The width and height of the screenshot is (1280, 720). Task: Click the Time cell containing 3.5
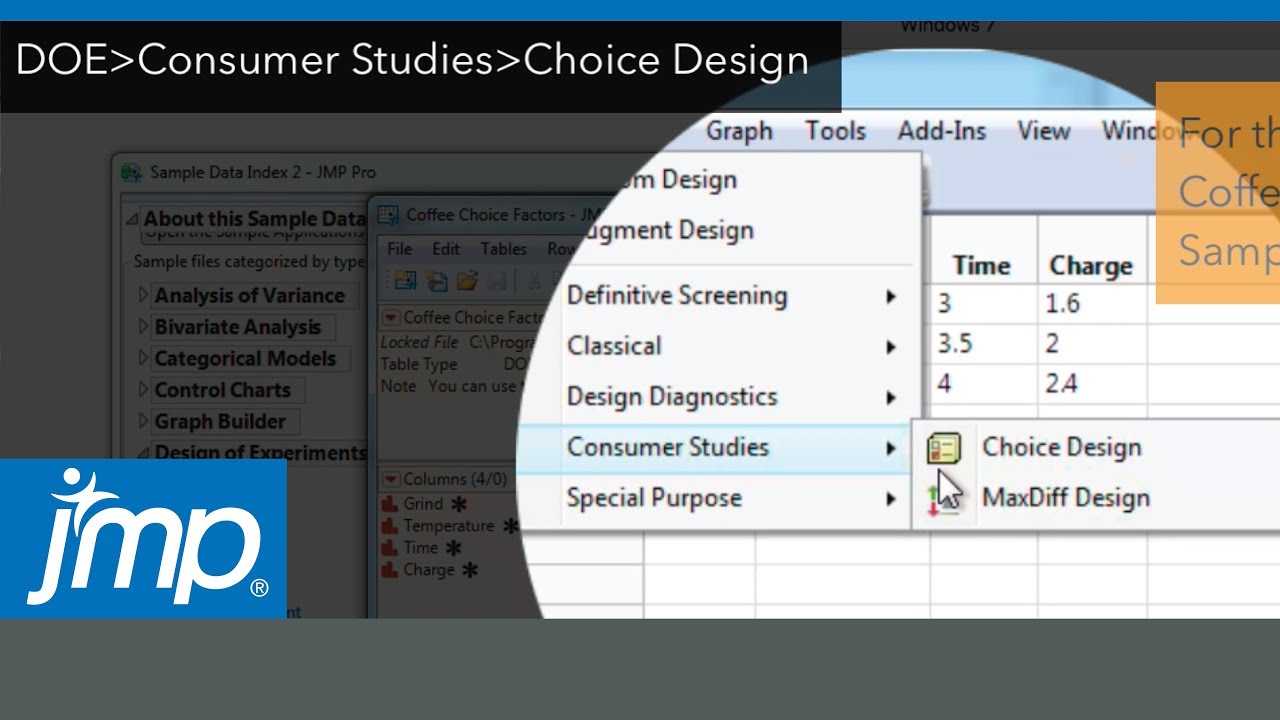coord(983,344)
